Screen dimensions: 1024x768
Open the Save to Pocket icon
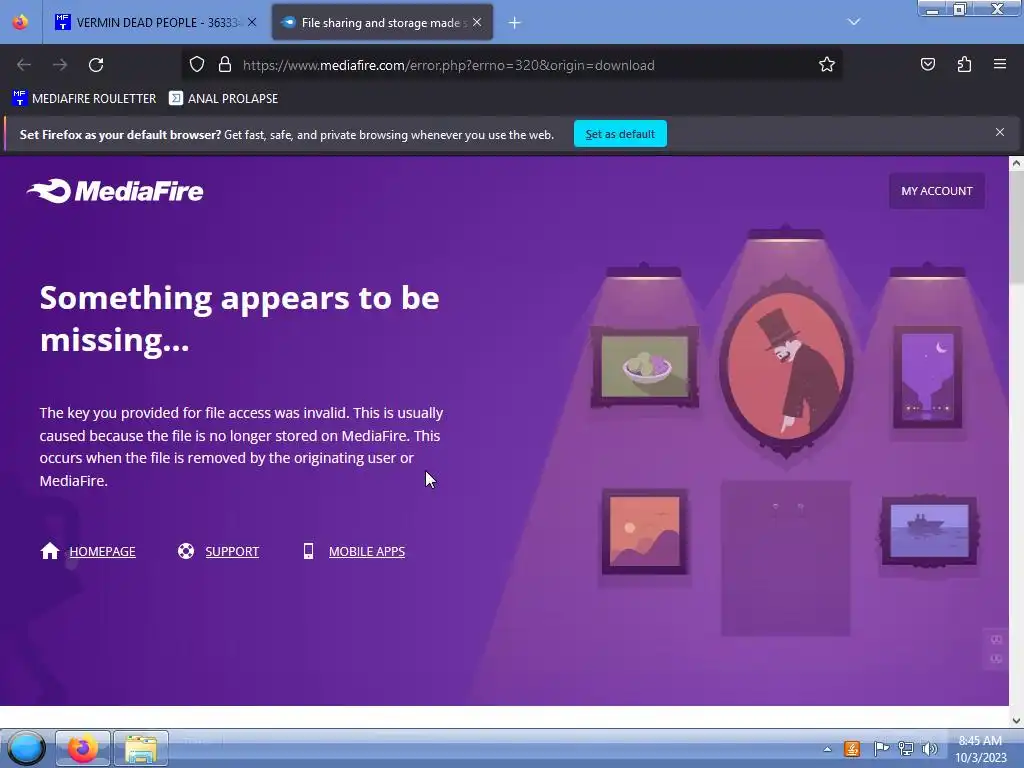927,64
